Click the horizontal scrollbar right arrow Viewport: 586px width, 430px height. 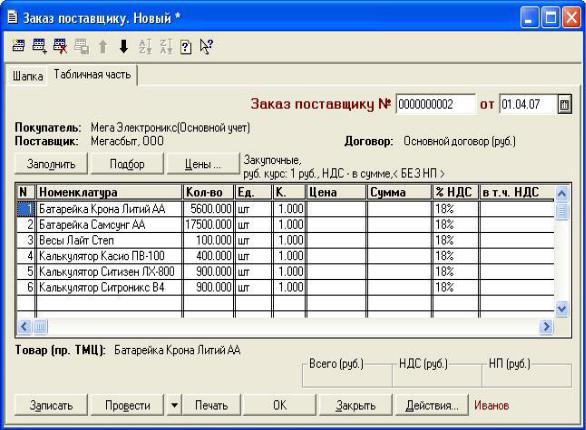pyautogui.click(x=546, y=327)
